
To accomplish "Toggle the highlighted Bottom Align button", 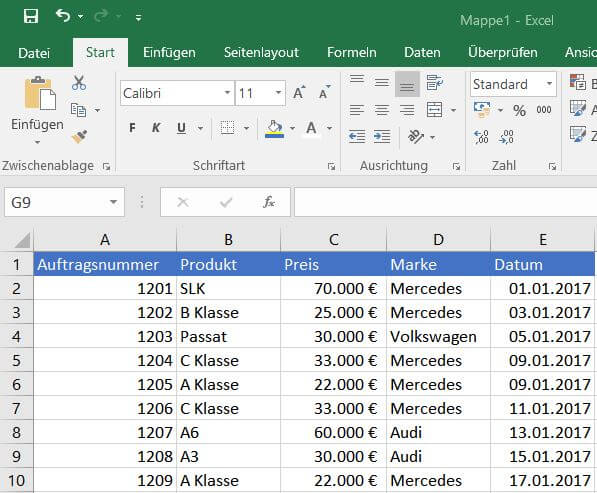I will coord(407,84).
